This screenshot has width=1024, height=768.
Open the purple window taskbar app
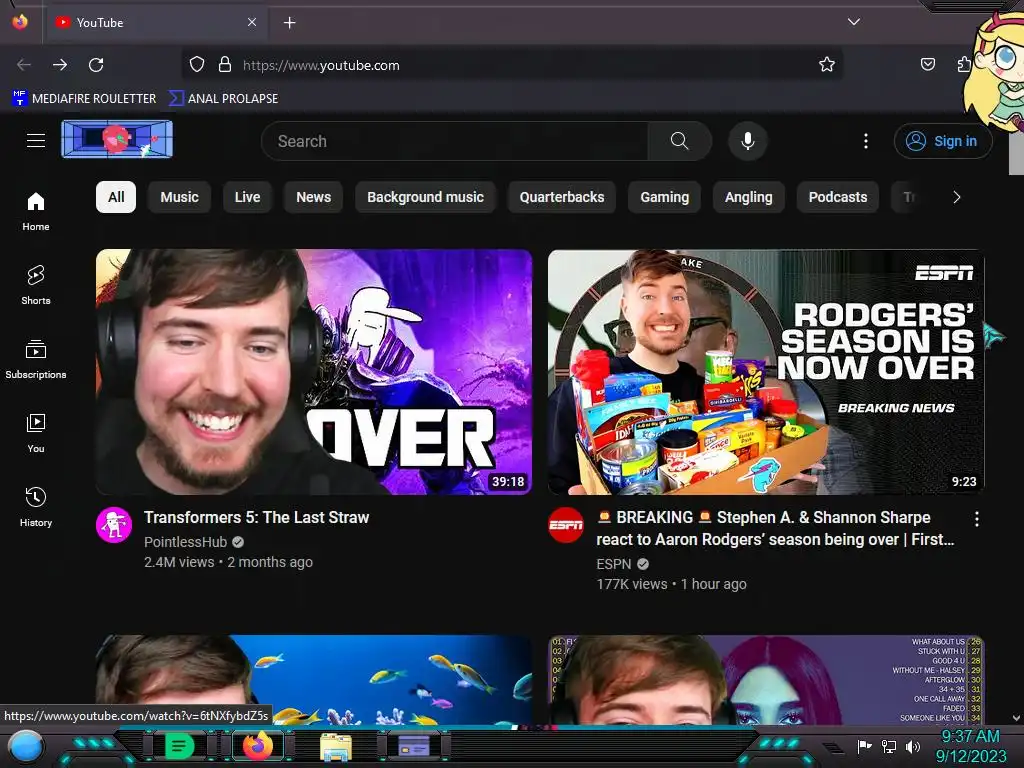pyautogui.click(x=413, y=746)
